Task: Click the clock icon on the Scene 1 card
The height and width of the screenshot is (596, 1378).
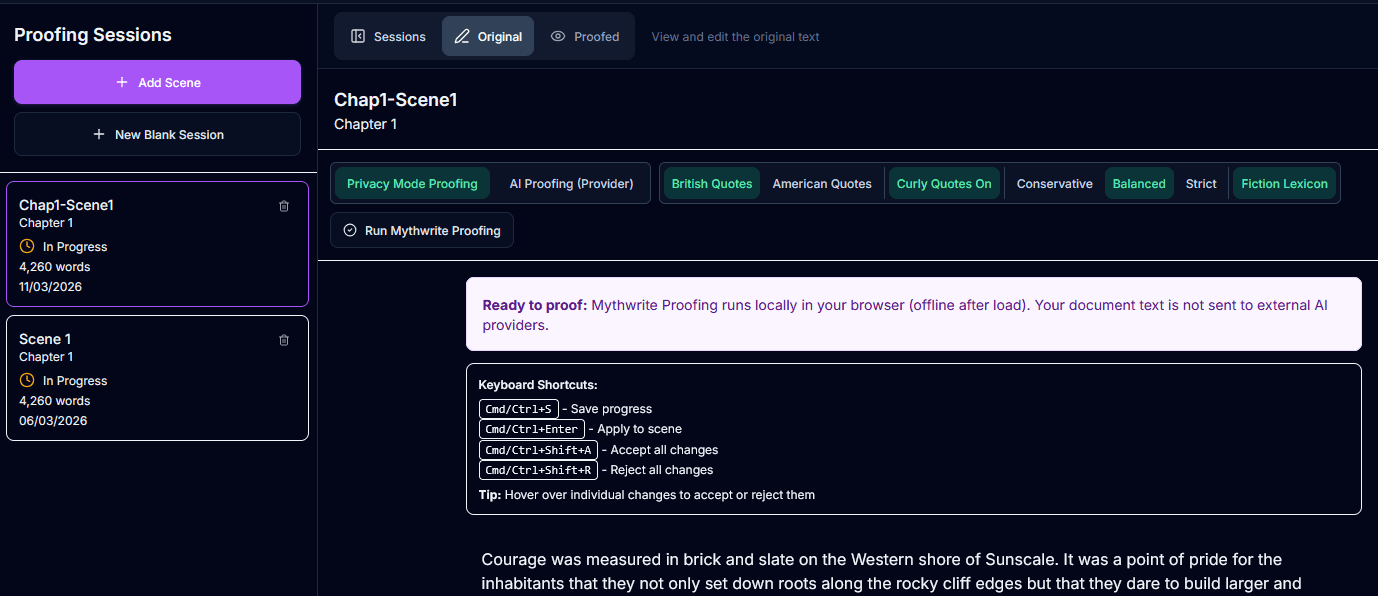Action: (27, 380)
